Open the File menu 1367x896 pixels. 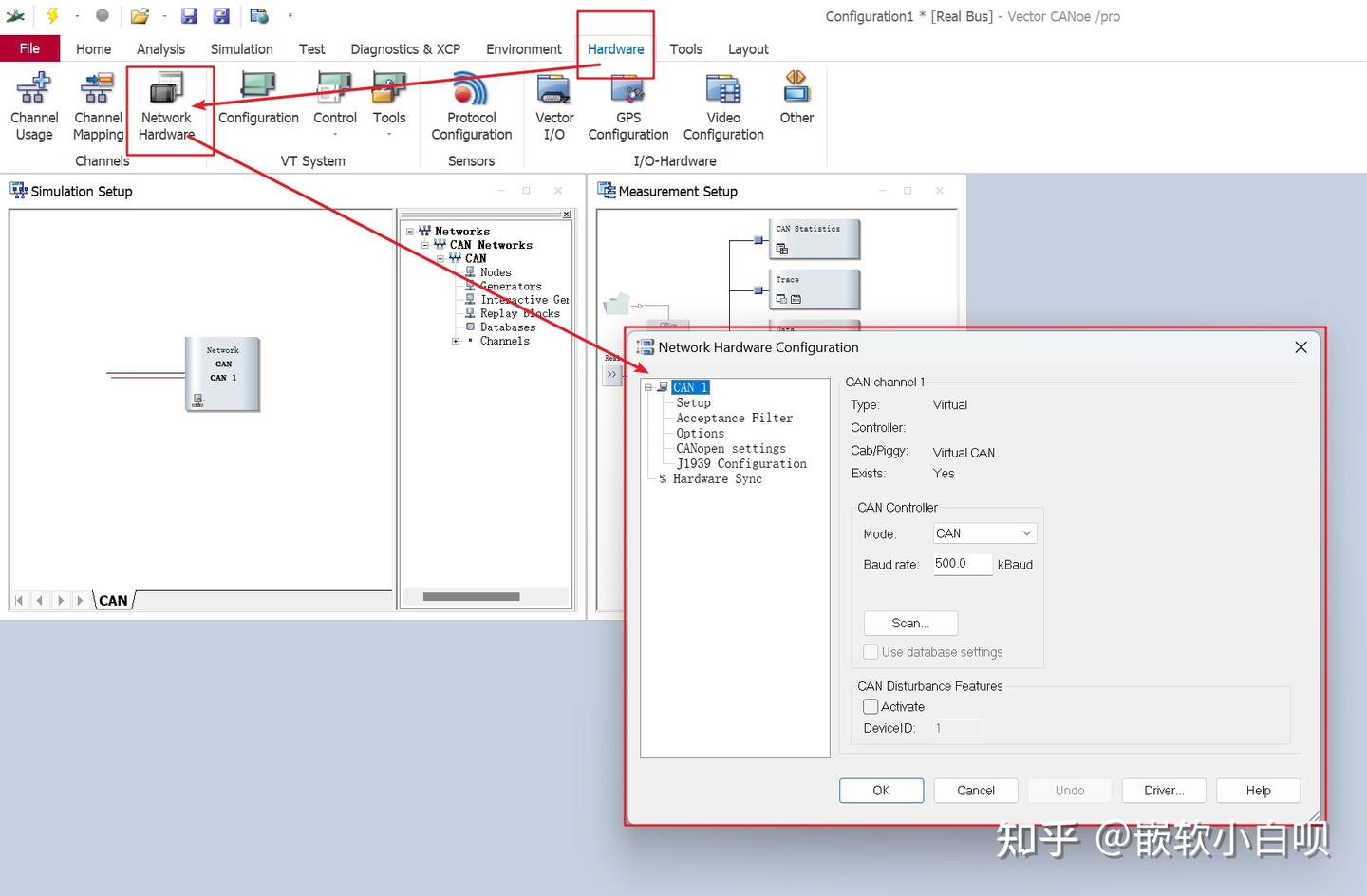click(x=29, y=48)
